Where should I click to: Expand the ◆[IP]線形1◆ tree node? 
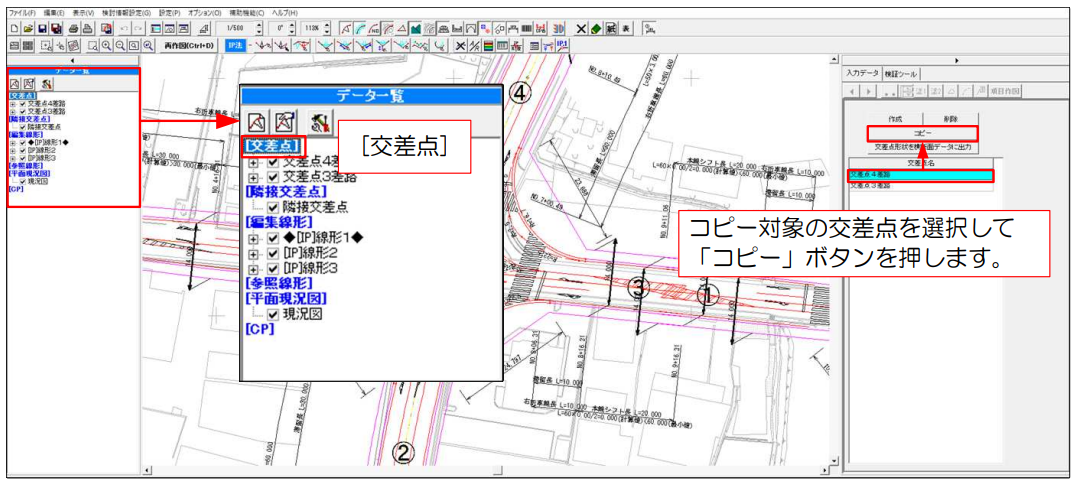click(x=254, y=238)
